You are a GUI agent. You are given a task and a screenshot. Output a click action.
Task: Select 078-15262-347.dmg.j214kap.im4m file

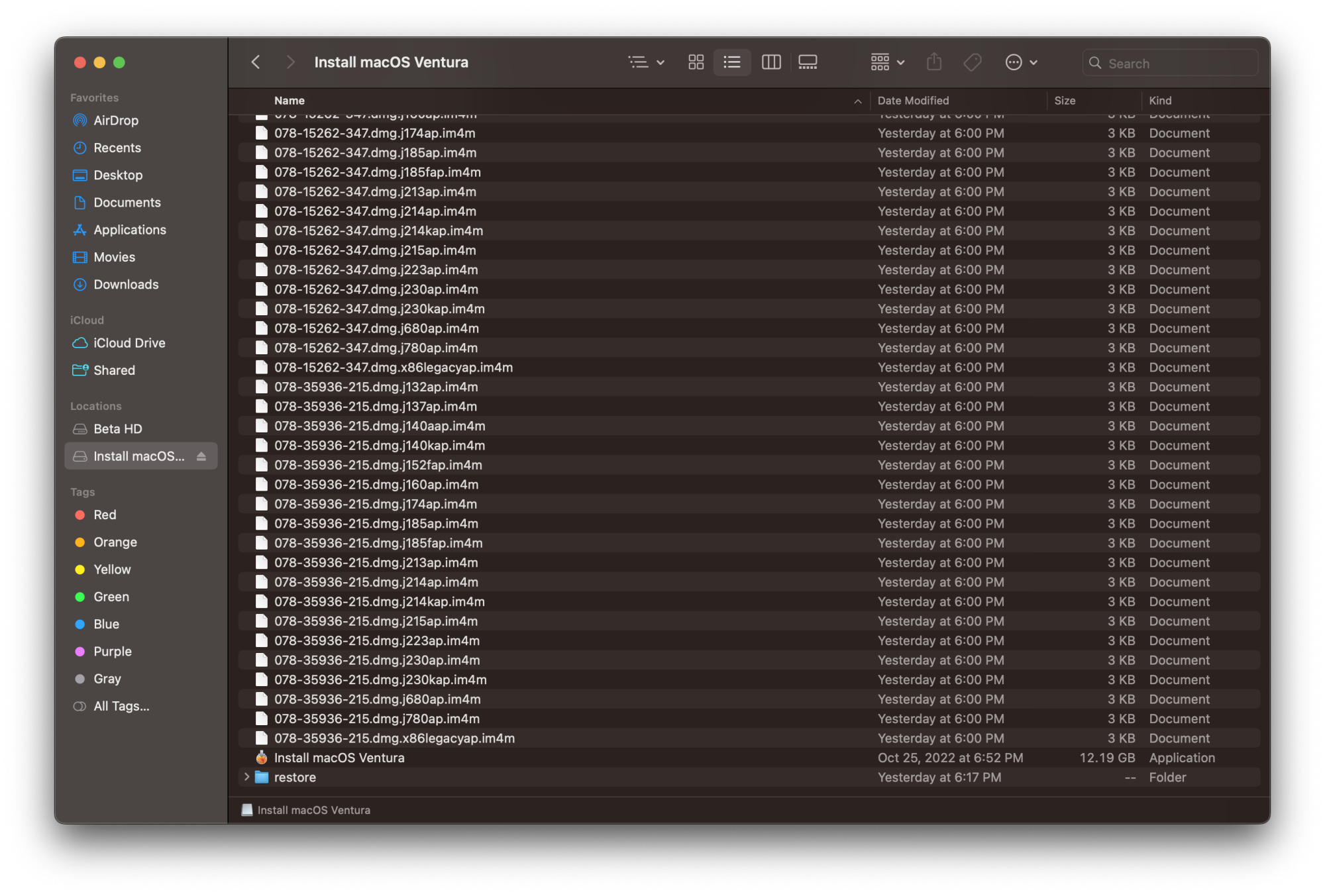click(x=749, y=230)
